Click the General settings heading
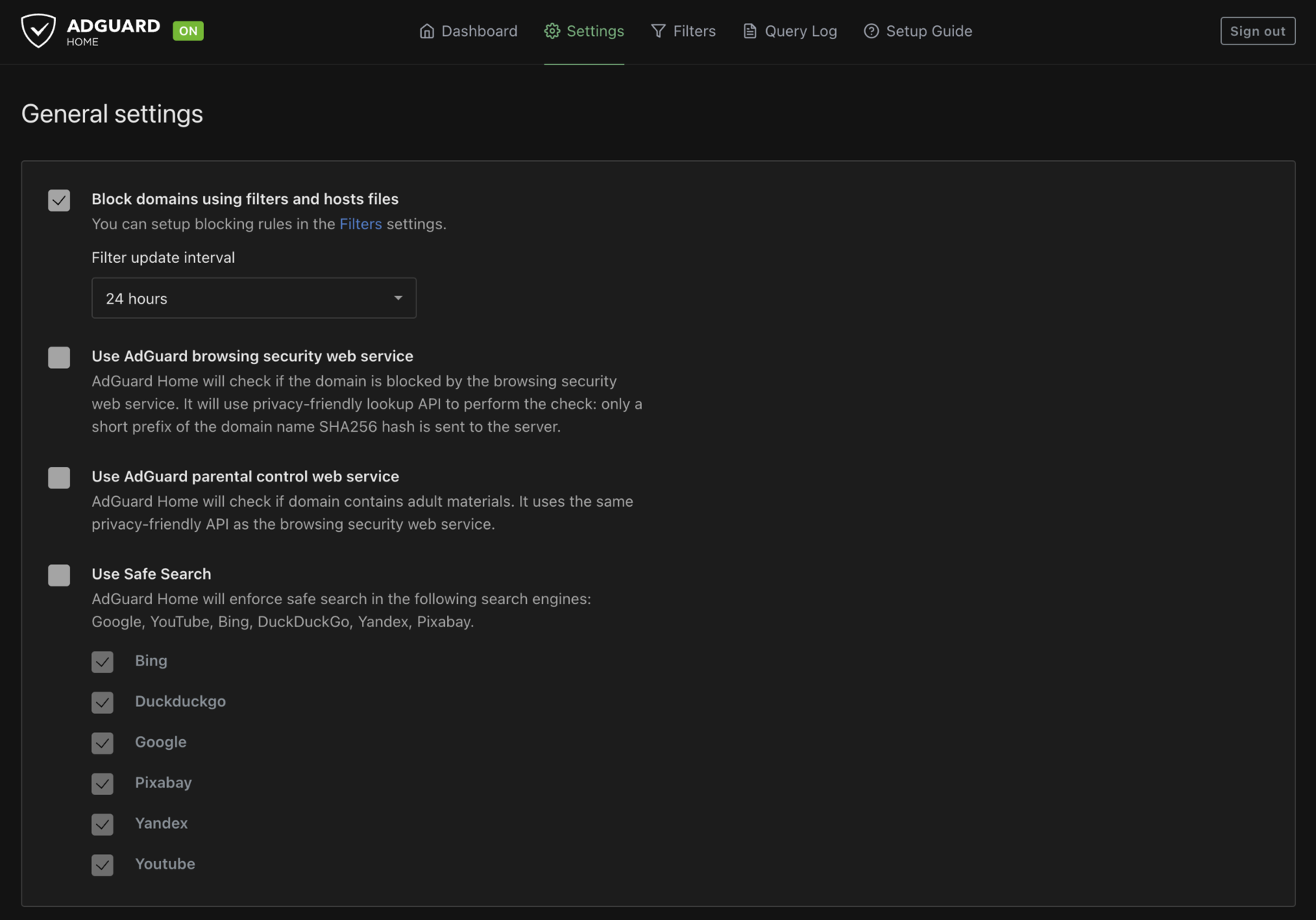 click(112, 113)
